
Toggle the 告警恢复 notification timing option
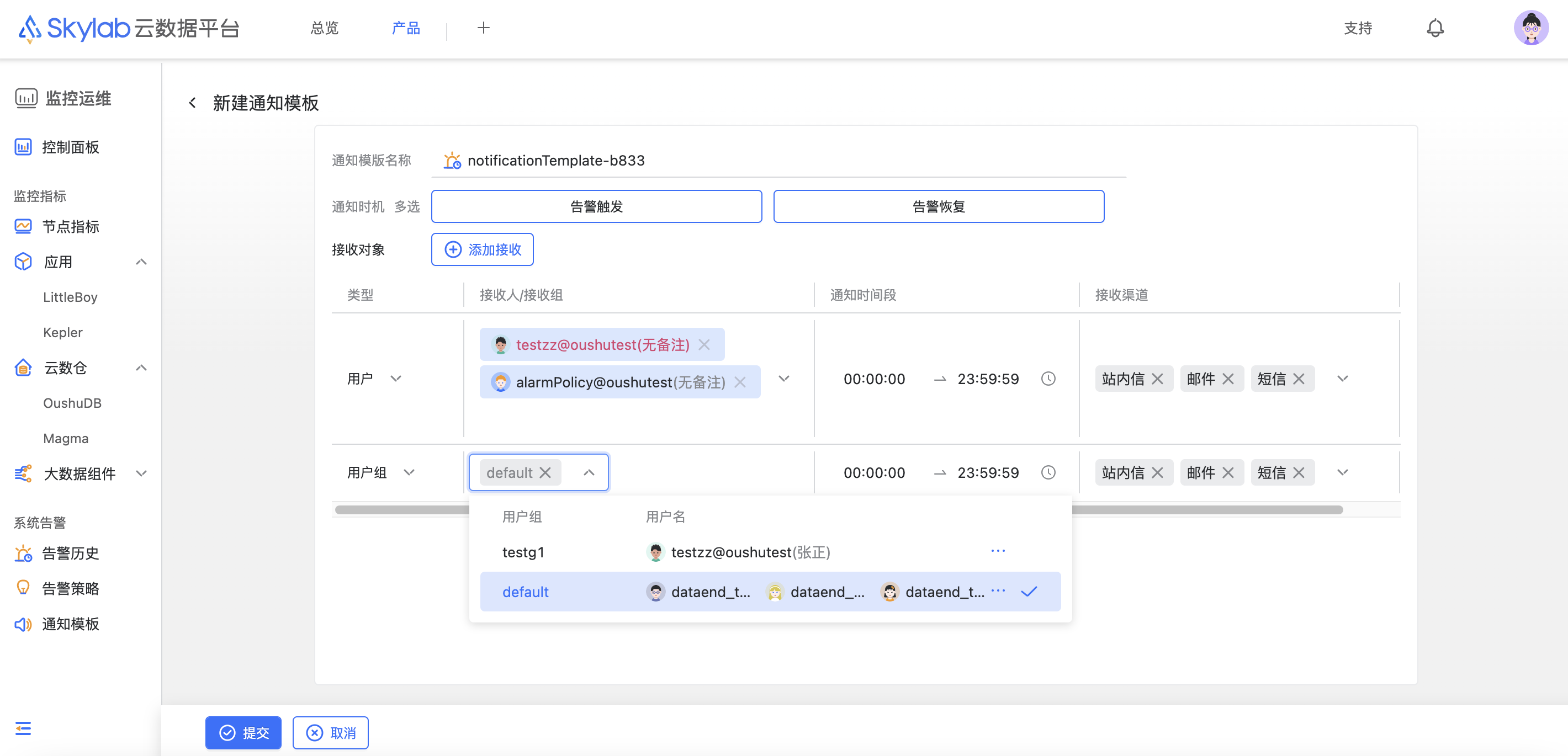pos(938,206)
